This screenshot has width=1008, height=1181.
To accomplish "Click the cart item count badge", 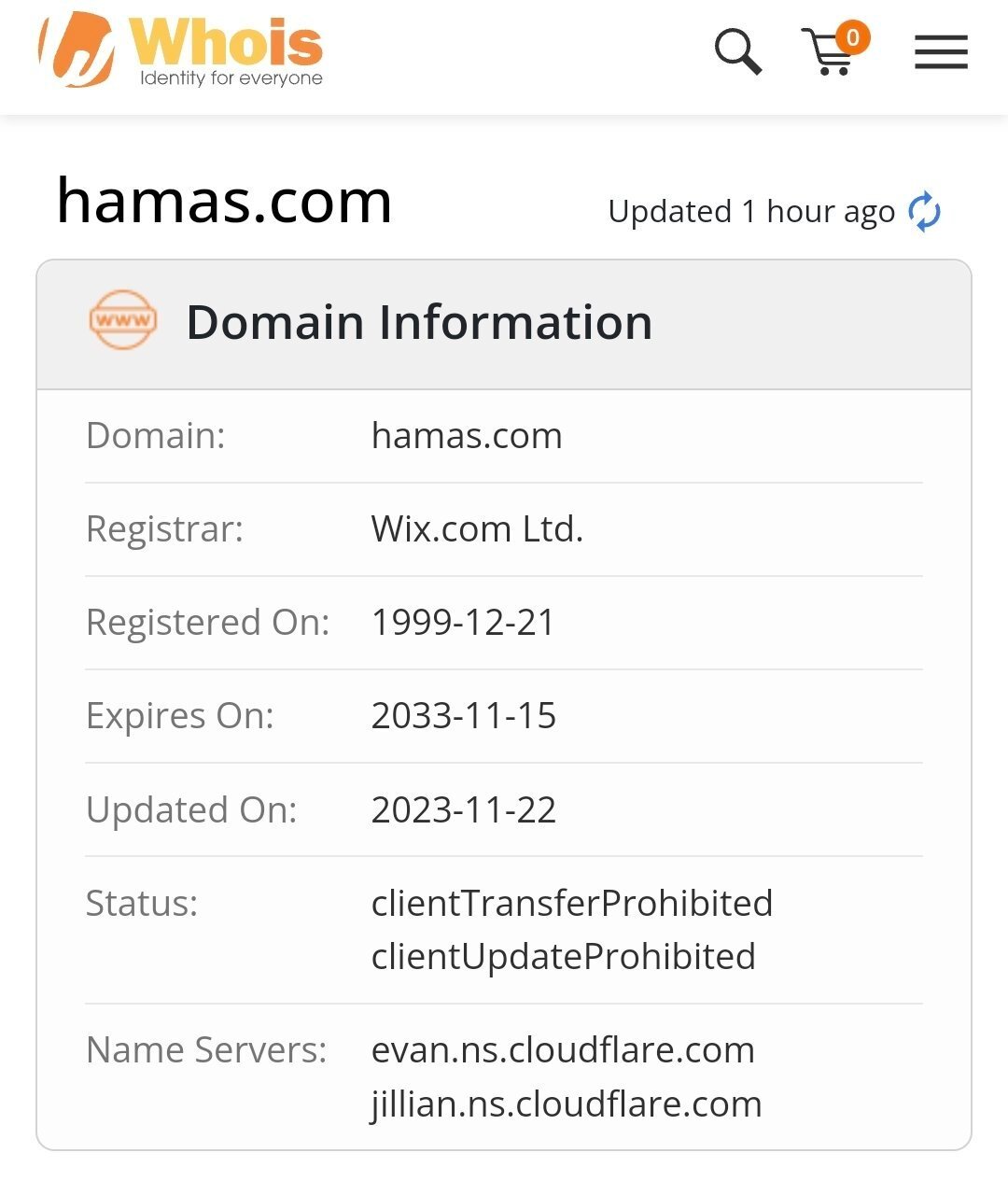I will tap(852, 37).
